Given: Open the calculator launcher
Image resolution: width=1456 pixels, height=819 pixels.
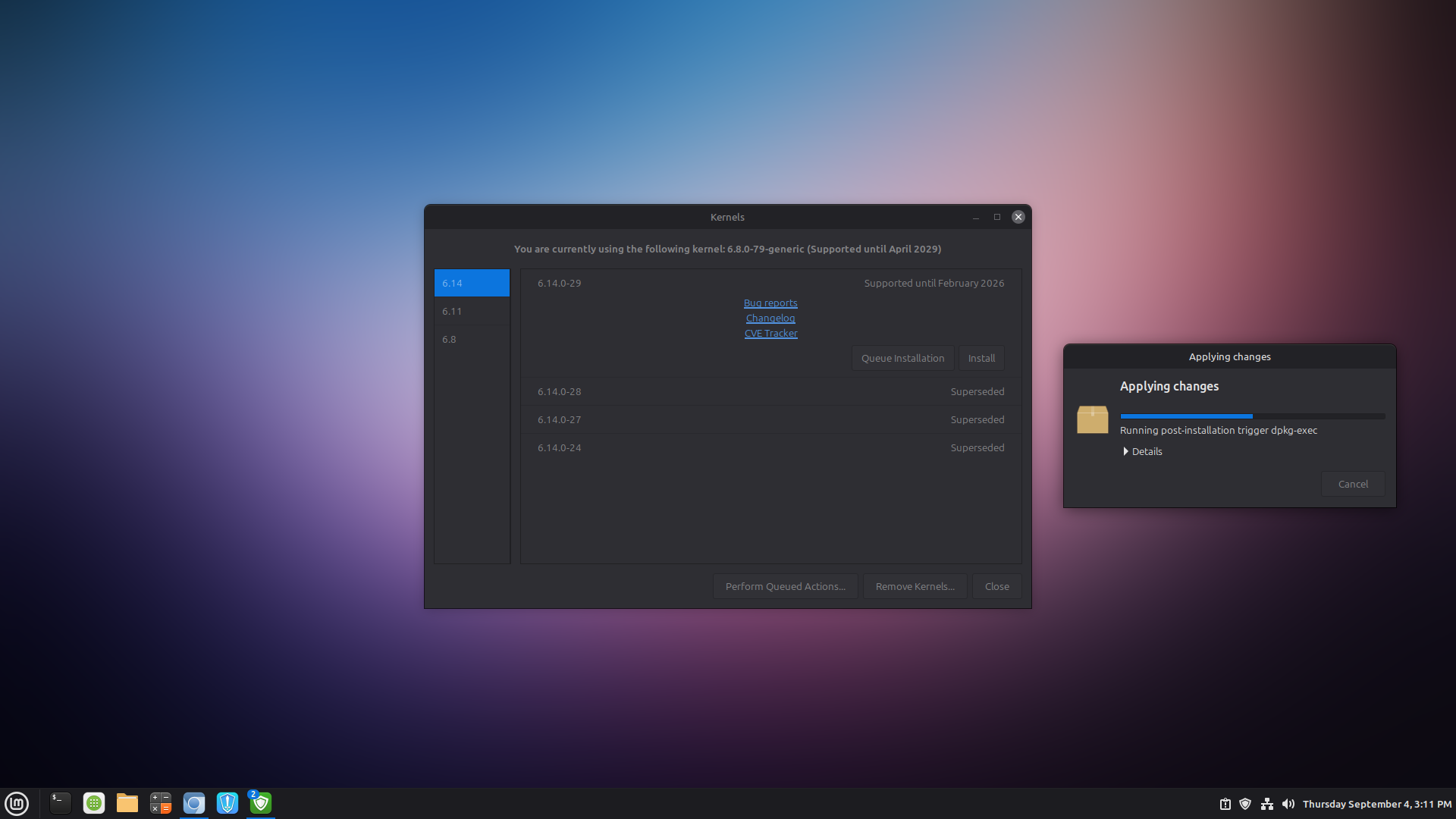Looking at the screenshot, I should click(161, 803).
